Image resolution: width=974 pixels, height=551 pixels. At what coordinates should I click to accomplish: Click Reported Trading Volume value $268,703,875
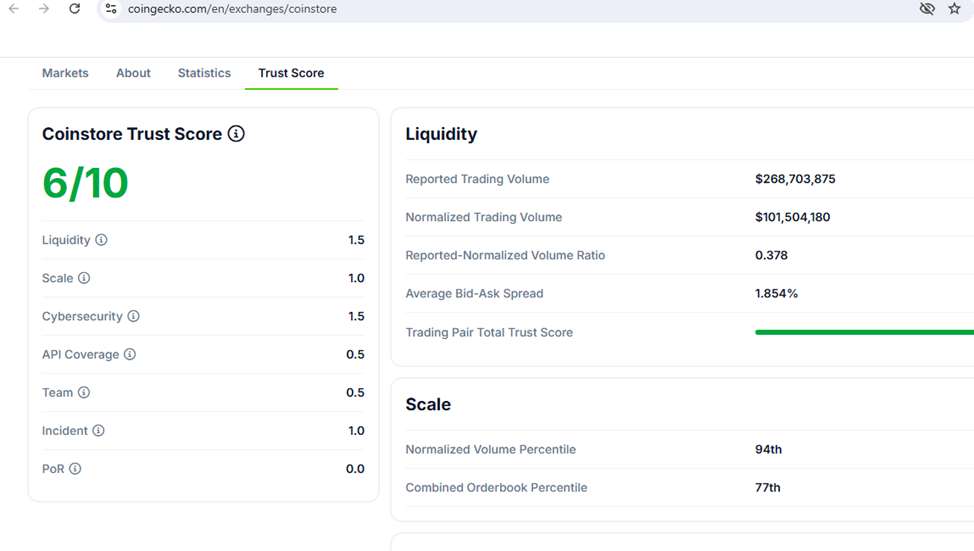pyautogui.click(x=795, y=179)
